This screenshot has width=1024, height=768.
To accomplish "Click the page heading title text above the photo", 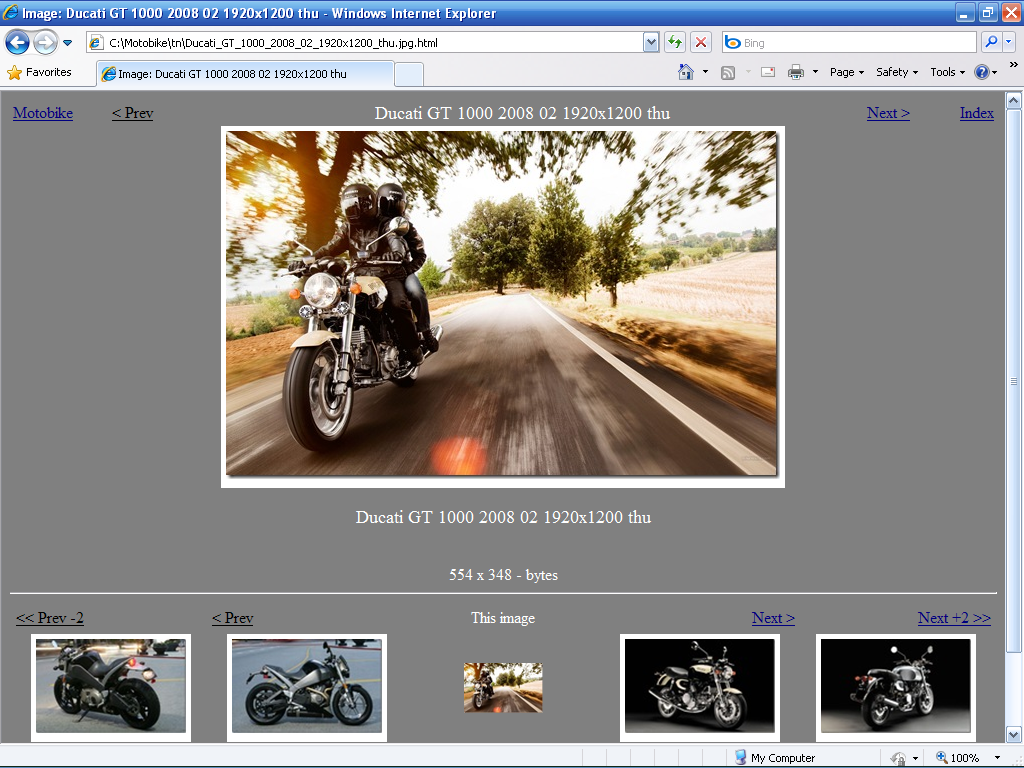I will click(522, 113).
